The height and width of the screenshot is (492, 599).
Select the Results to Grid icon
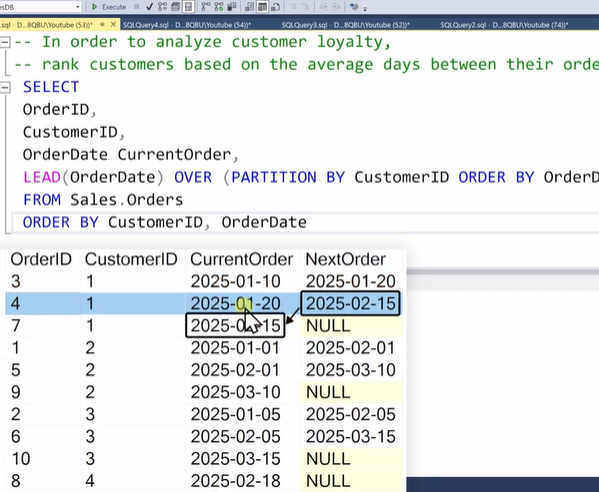coord(262,7)
